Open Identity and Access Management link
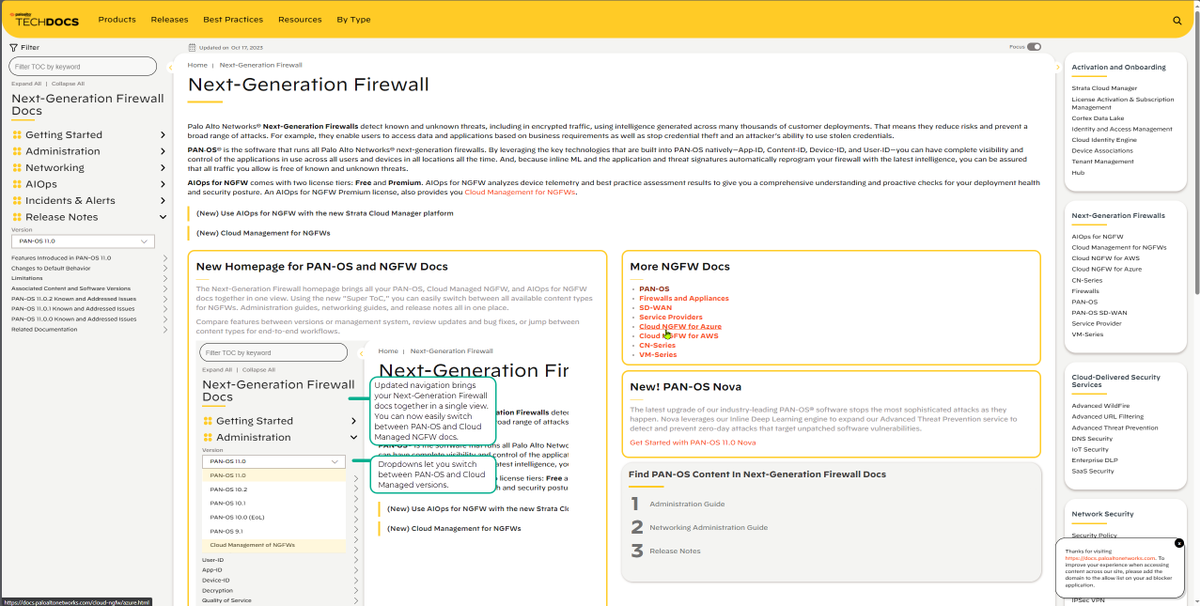 [1122, 129]
